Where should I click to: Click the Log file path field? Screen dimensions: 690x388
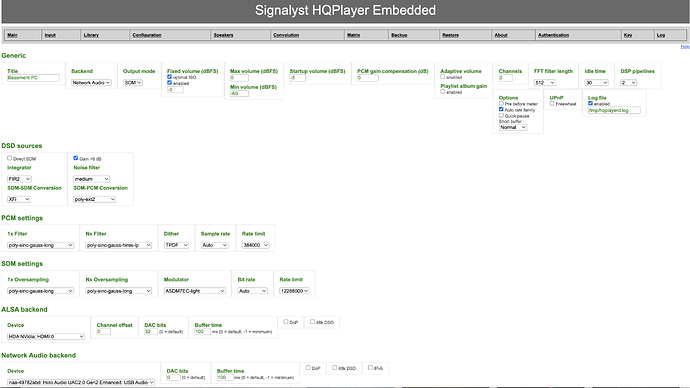point(614,110)
